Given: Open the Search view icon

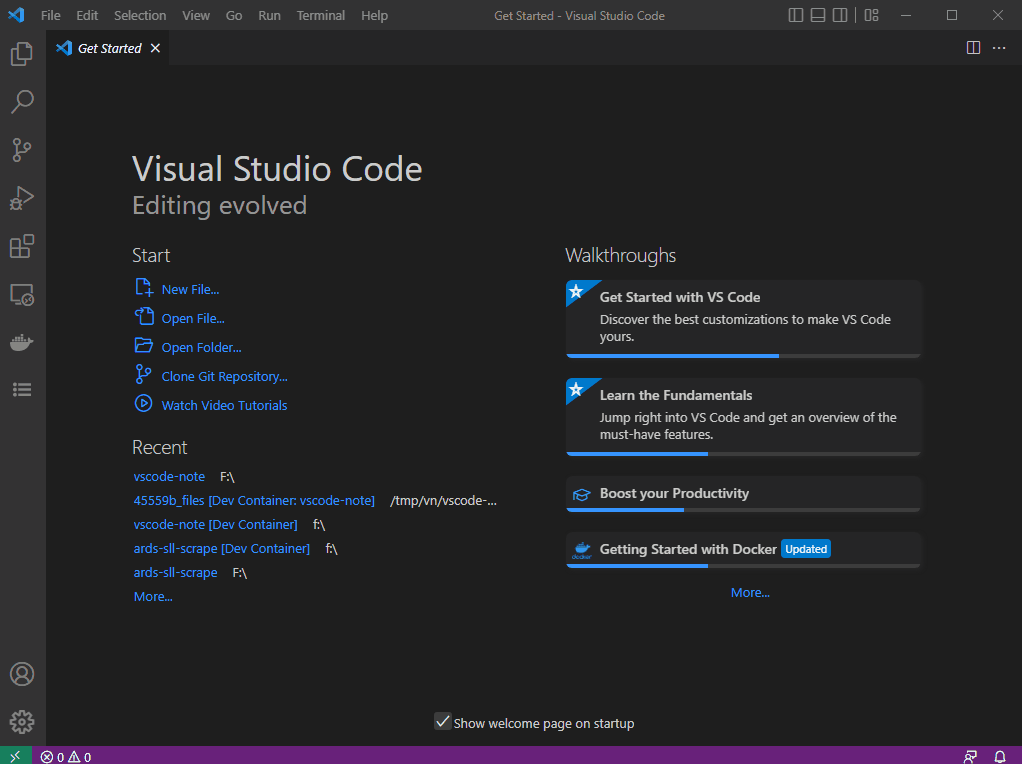Looking at the screenshot, I should coord(22,102).
